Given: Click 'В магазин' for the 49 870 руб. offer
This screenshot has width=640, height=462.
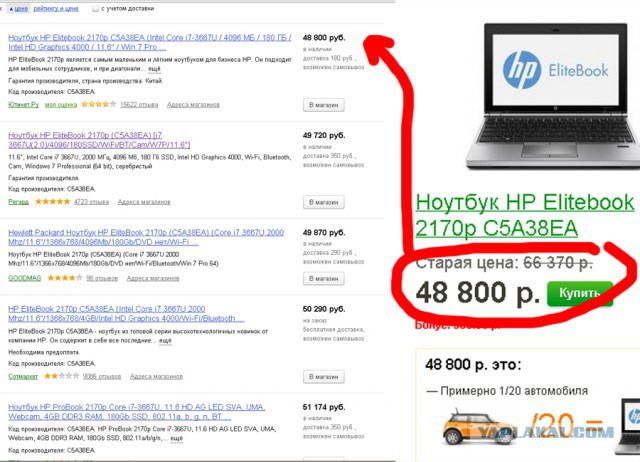Looking at the screenshot, I should click(324, 278).
